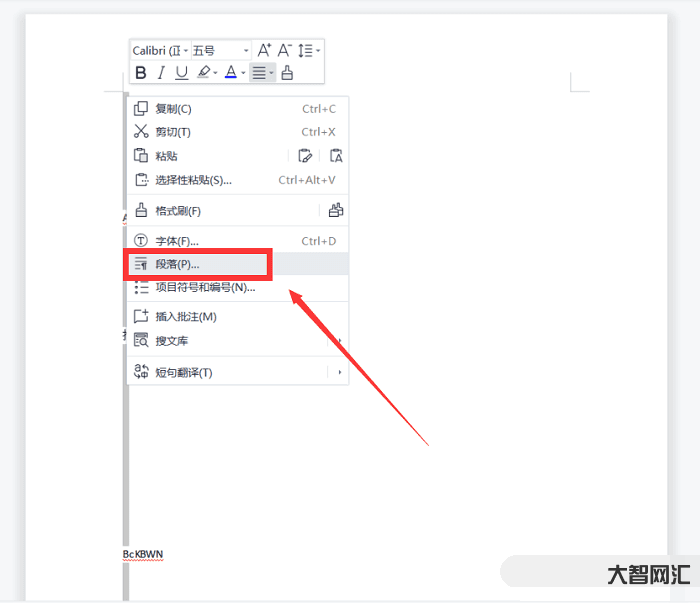Open 字体(F)... dialog from menu
Image resolution: width=700 pixels, height=603 pixels.
pyautogui.click(x=177, y=241)
